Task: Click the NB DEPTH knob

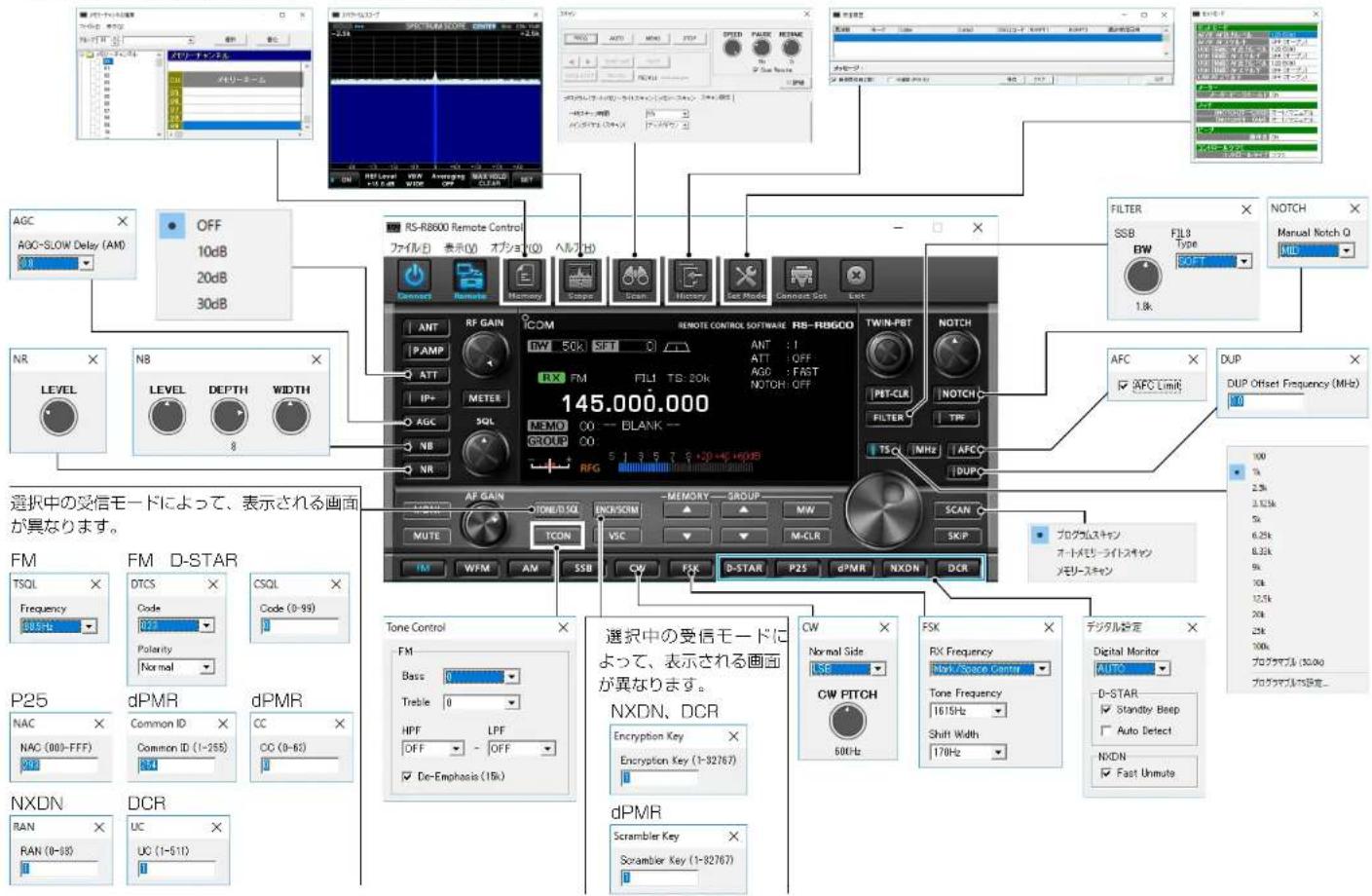Action: click(229, 416)
